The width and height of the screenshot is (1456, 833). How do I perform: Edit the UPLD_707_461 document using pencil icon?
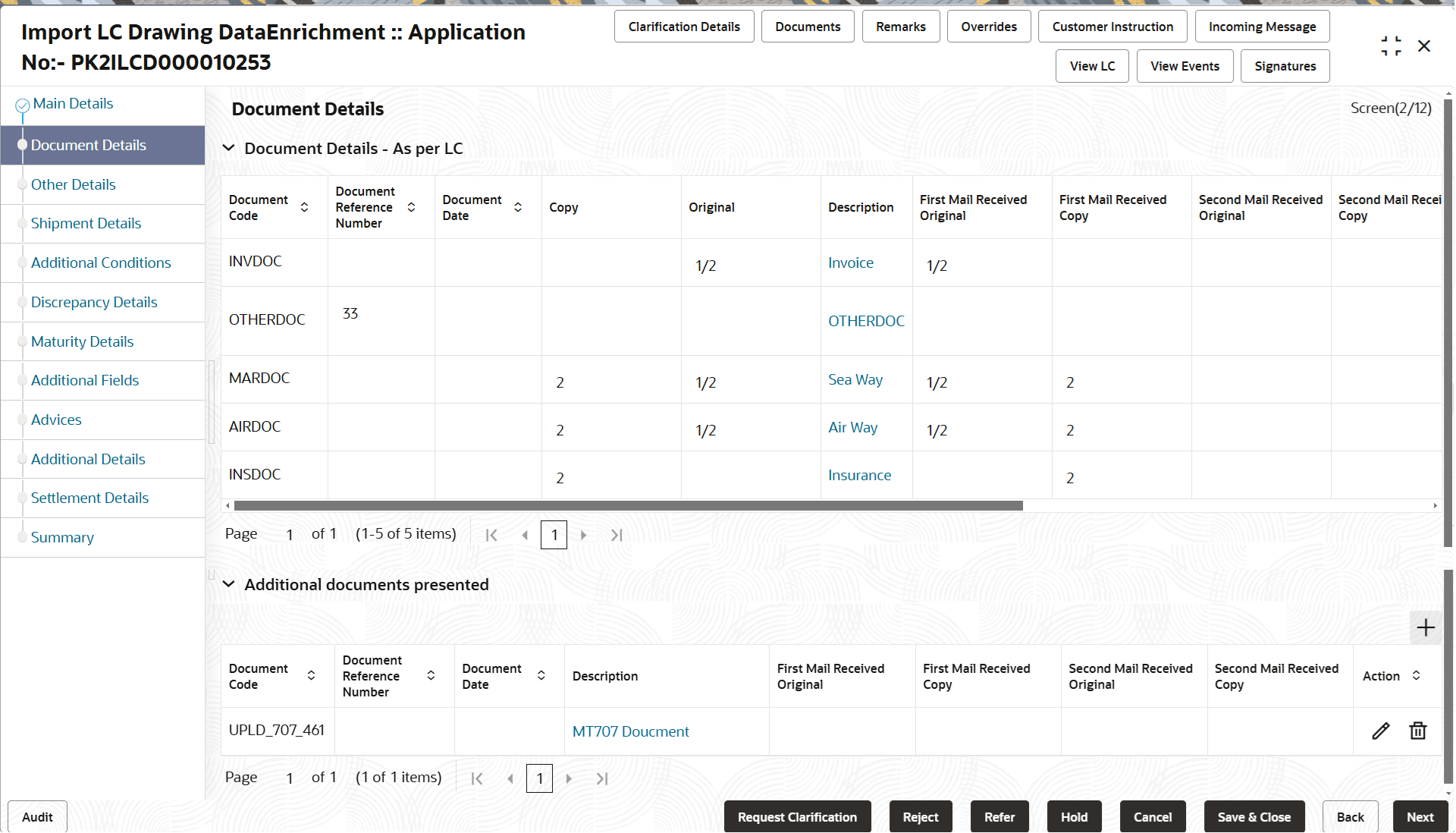point(1380,731)
